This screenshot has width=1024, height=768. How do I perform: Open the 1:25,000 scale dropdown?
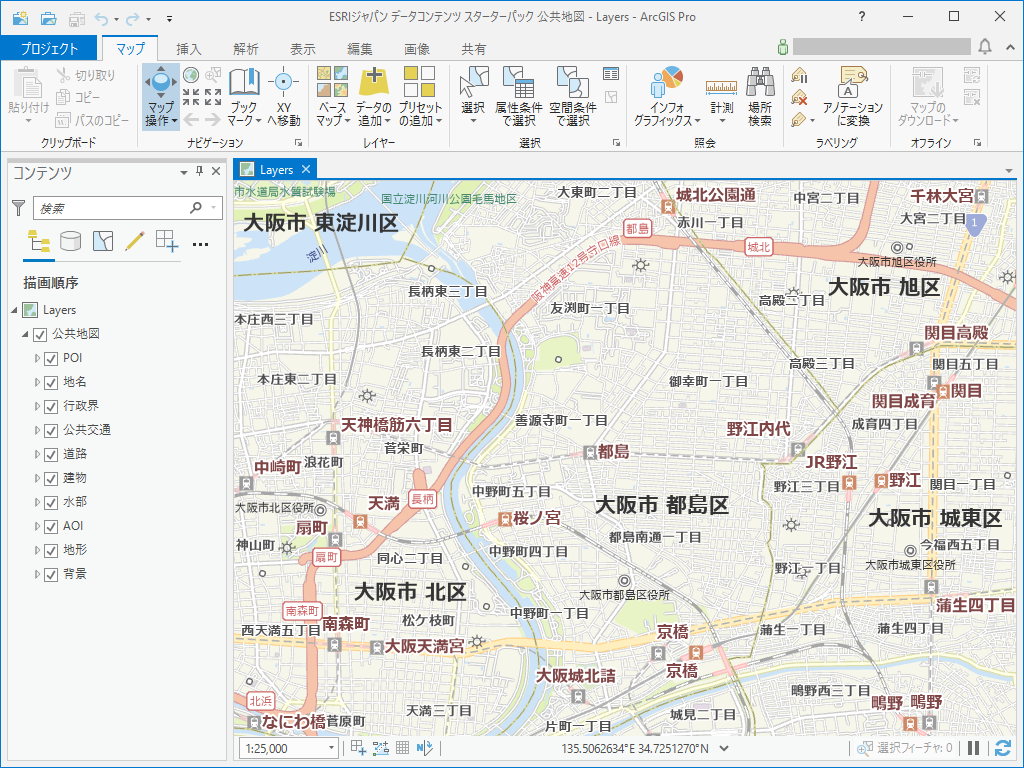click(x=332, y=748)
